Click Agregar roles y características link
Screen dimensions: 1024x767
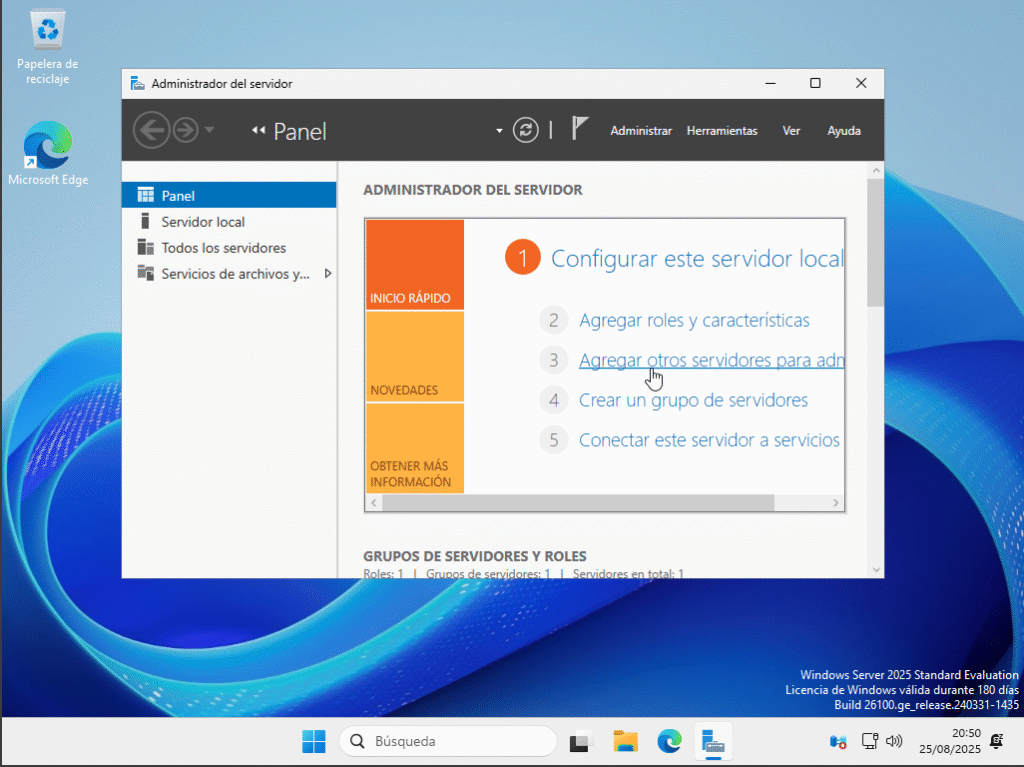coord(694,320)
